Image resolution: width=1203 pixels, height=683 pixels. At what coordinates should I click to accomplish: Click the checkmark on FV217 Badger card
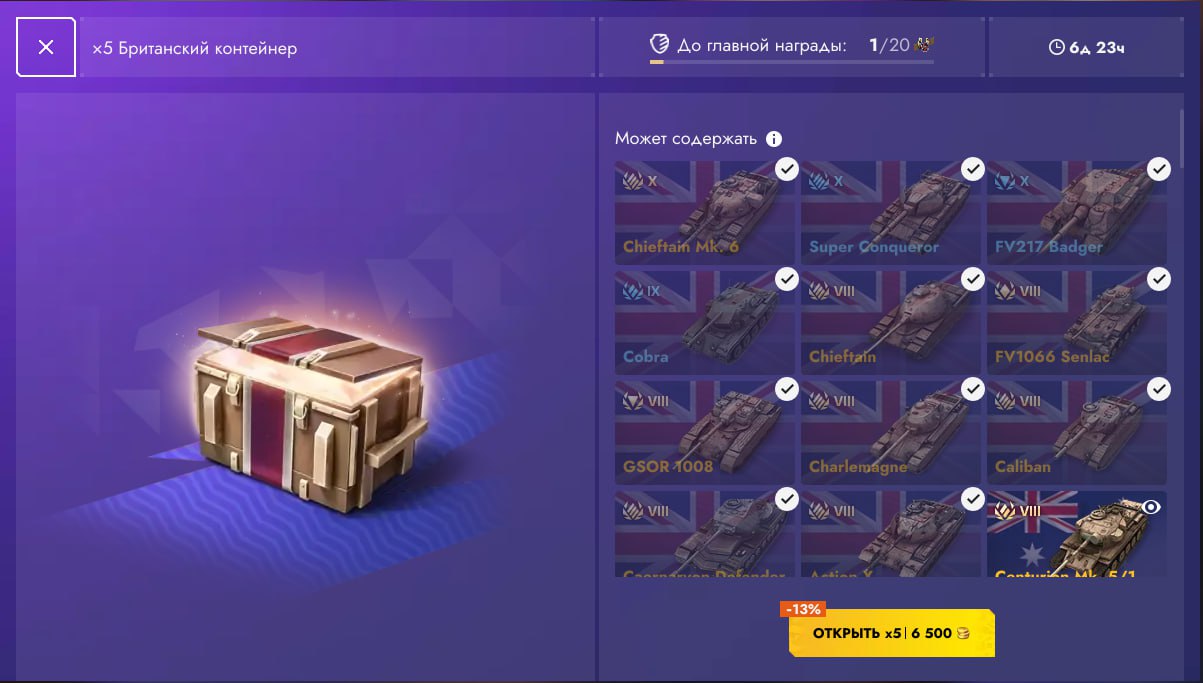tap(1158, 169)
